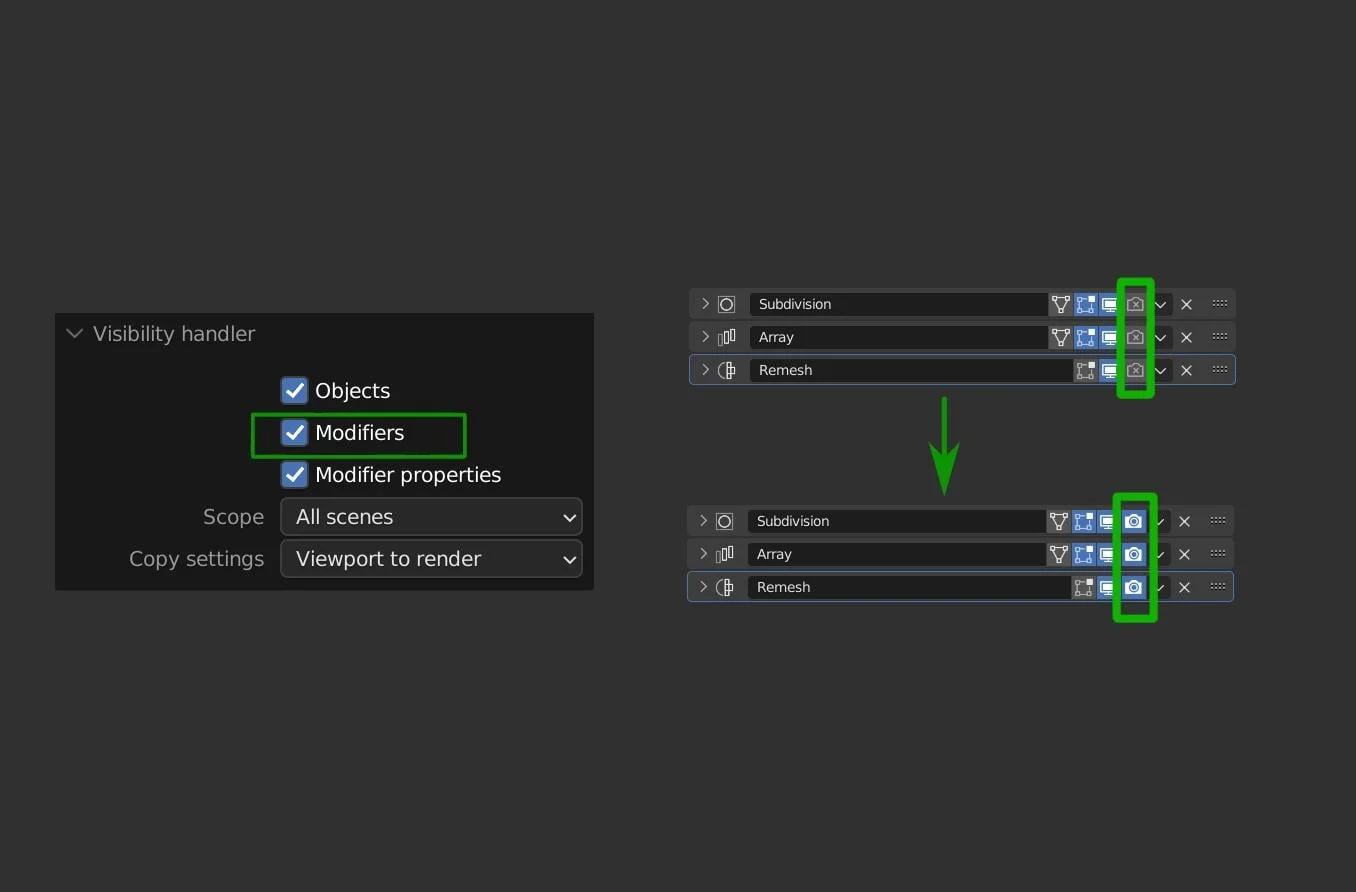Screen dimensions: 1356x892
Task: Open the Scope dropdown showing All scenes
Action: 431,517
